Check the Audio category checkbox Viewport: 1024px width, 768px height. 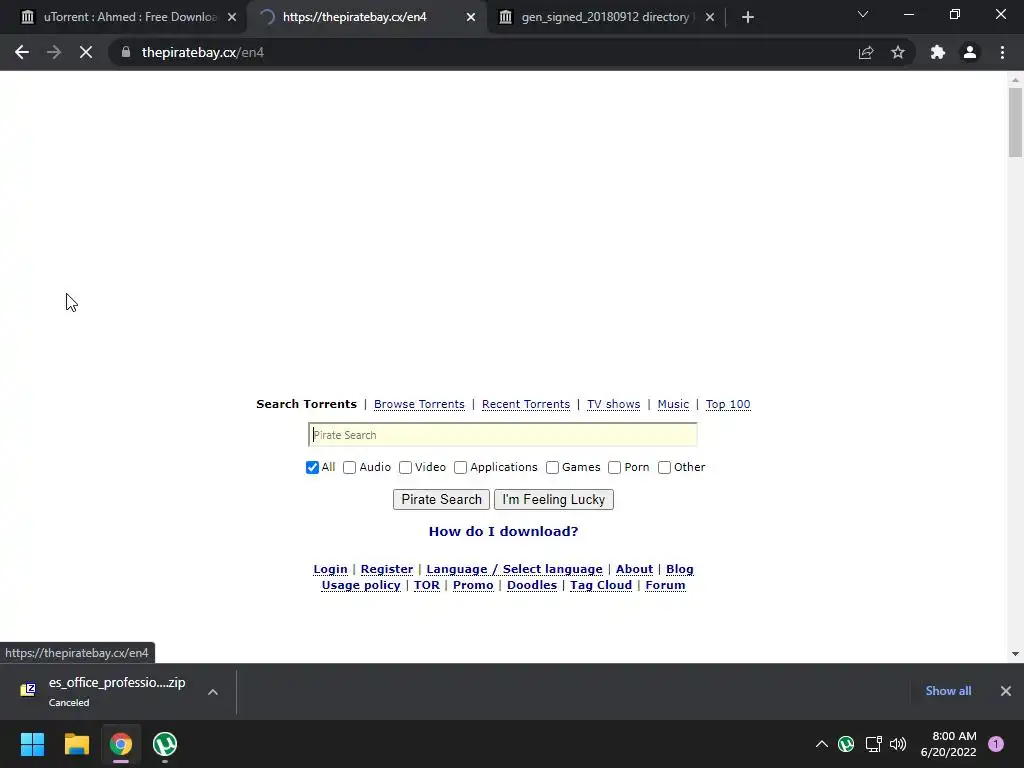[x=349, y=468]
